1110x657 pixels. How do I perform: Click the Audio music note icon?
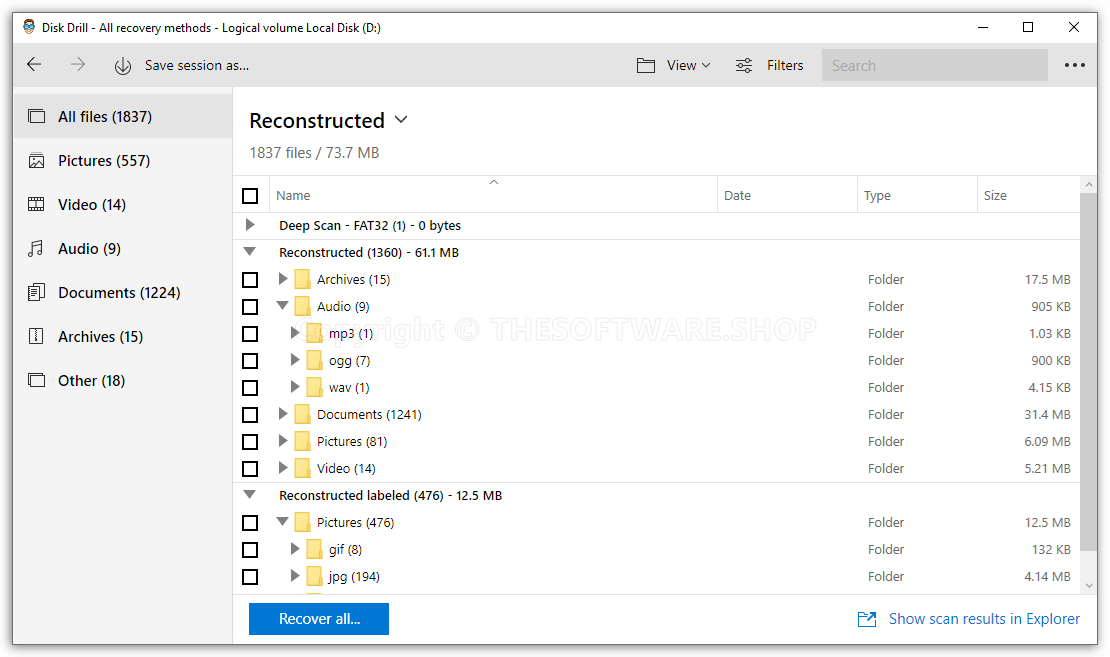coord(37,249)
